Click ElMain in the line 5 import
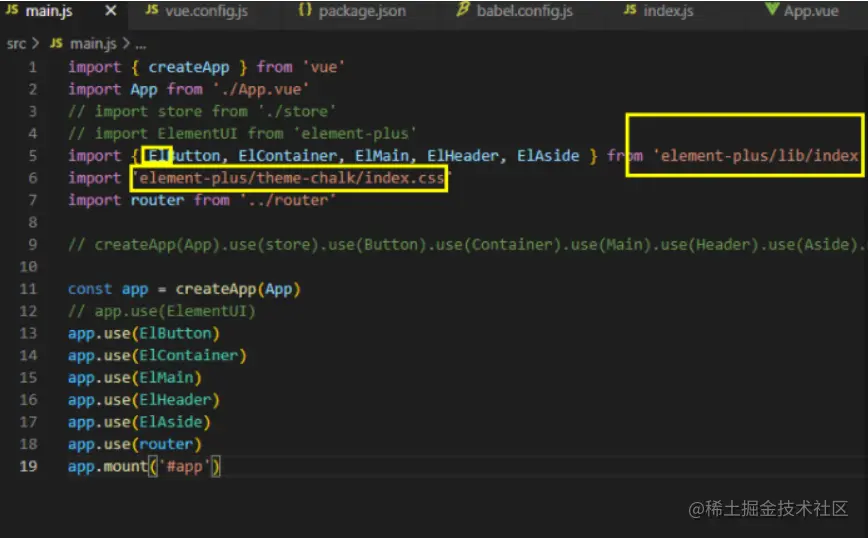 pyautogui.click(x=382, y=156)
